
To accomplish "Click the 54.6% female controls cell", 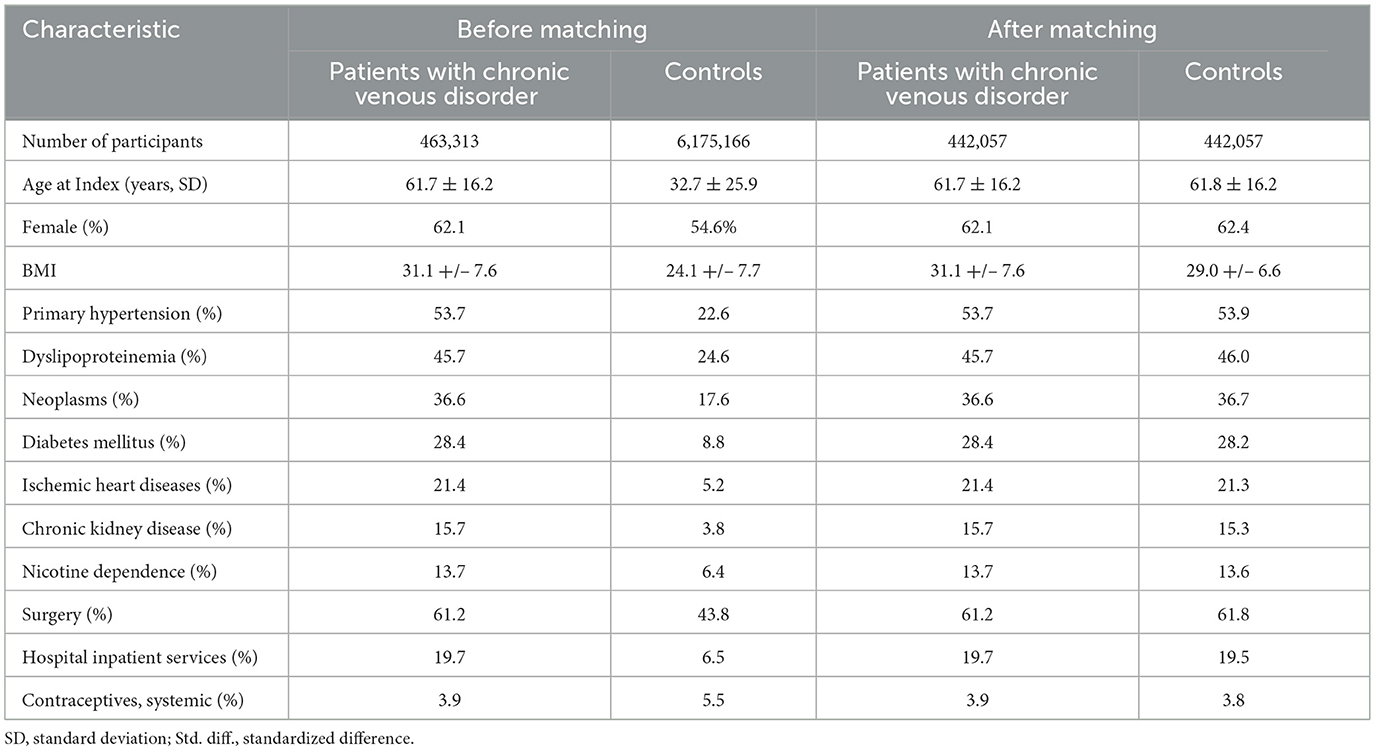I will (713, 228).
